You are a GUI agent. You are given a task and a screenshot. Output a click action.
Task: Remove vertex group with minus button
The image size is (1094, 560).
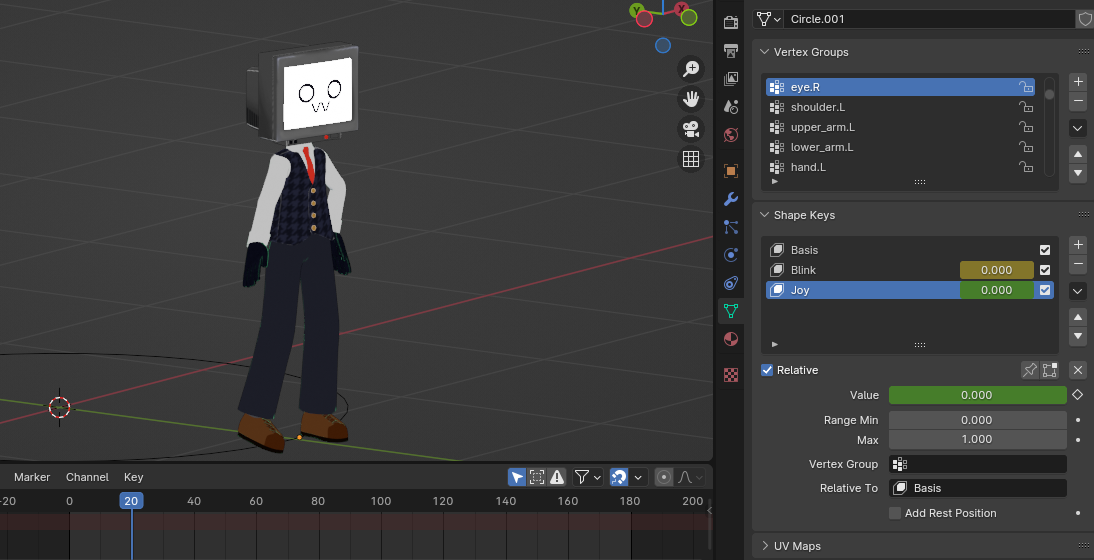click(x=1078, y=101)
